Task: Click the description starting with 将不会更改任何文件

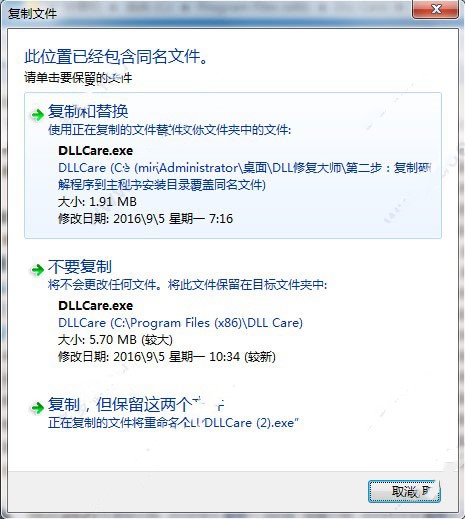Action: tap(188, 285)
